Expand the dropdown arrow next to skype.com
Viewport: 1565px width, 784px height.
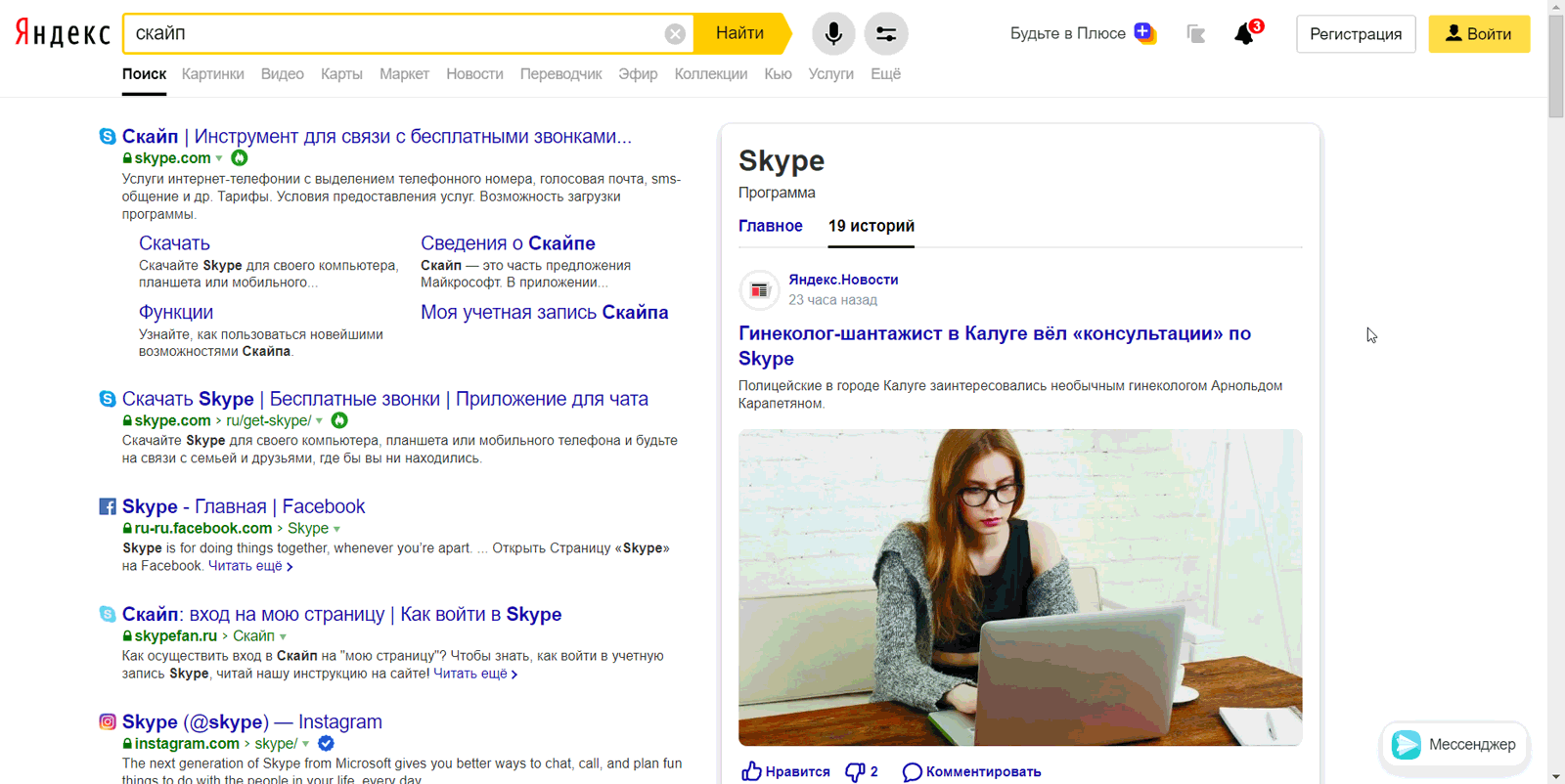219,158
